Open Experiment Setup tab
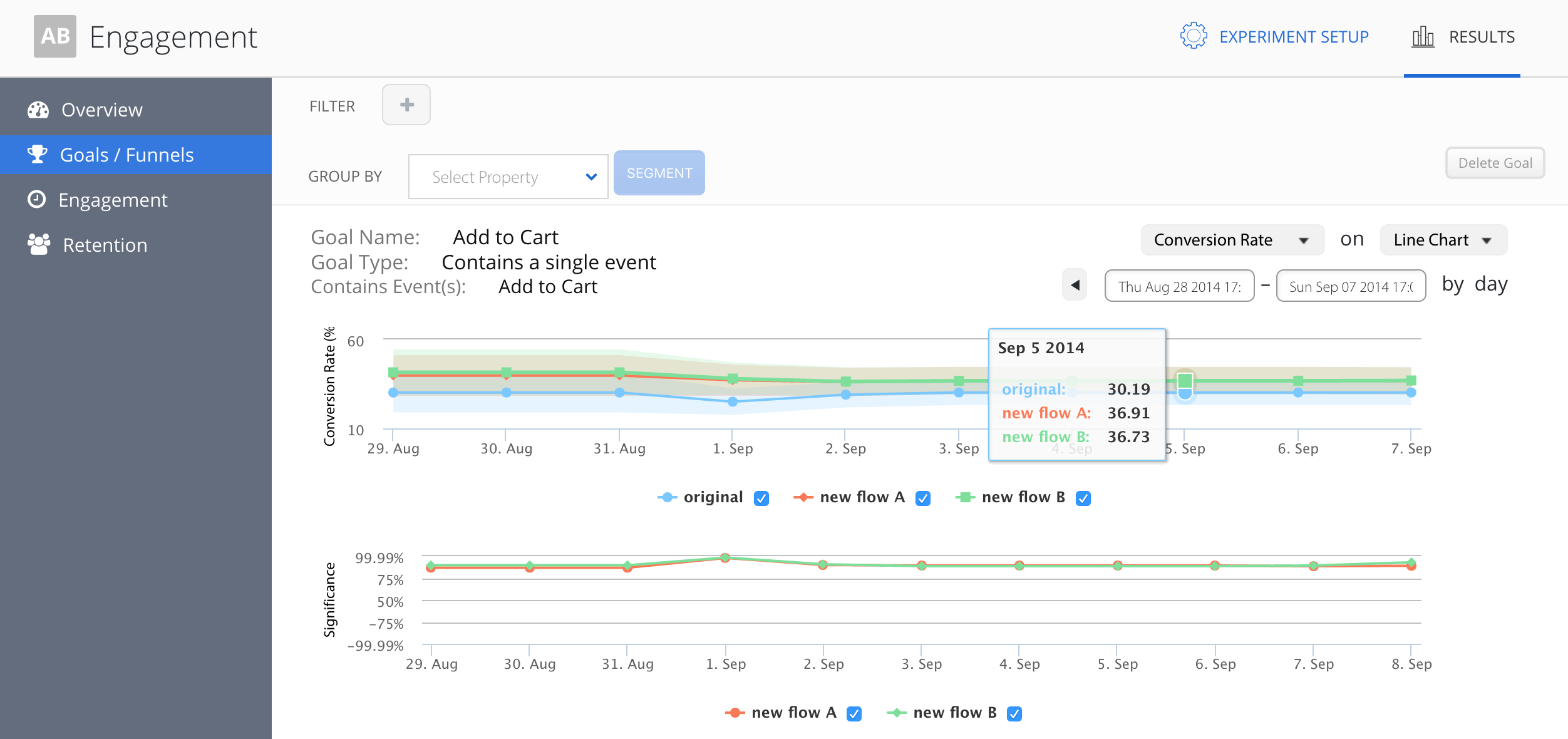1568x739 pixels. tap(1274, 36)
